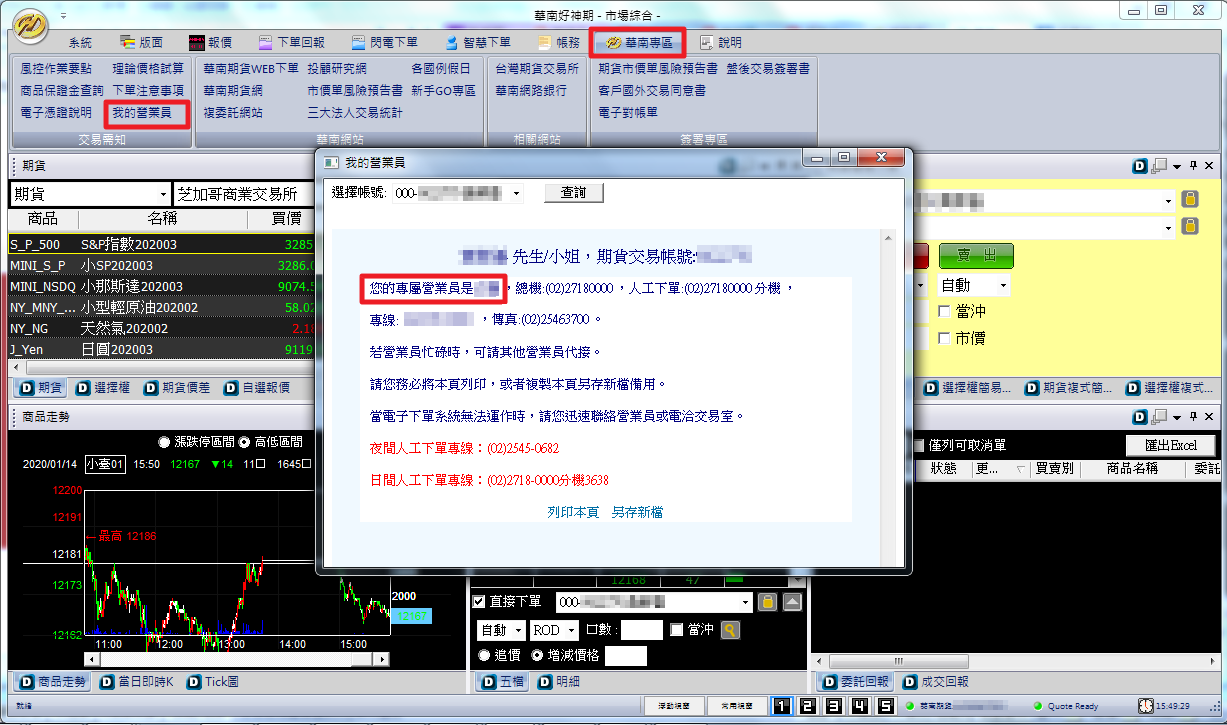1227x725 pixels.
Task: Click the magnifier search icon near 當沖
Action: pos(731,630)
